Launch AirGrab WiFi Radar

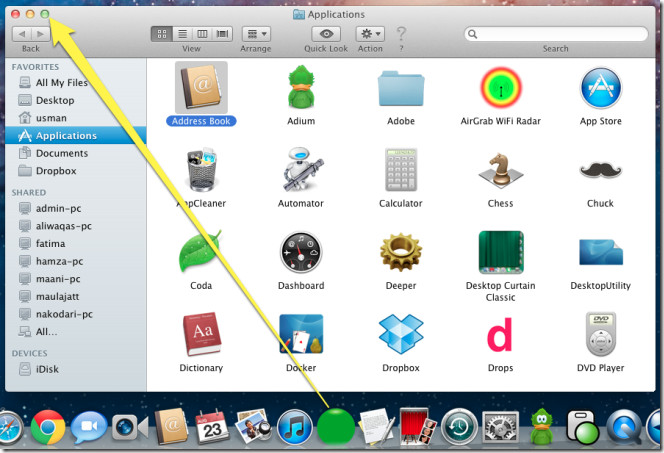(x=501, y=88)
